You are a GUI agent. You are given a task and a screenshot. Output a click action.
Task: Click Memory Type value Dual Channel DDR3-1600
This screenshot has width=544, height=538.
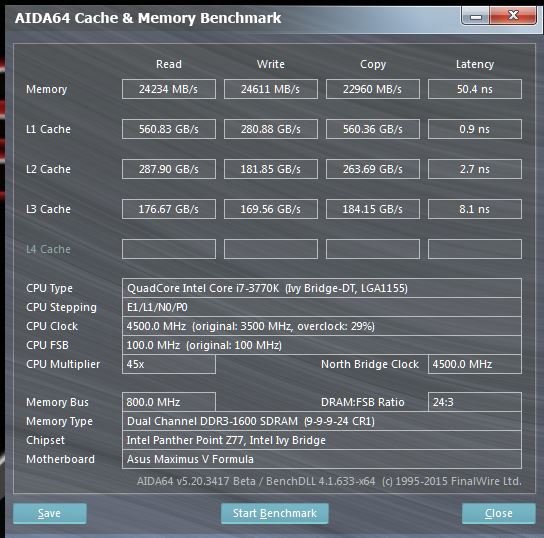tap(322, 421)
